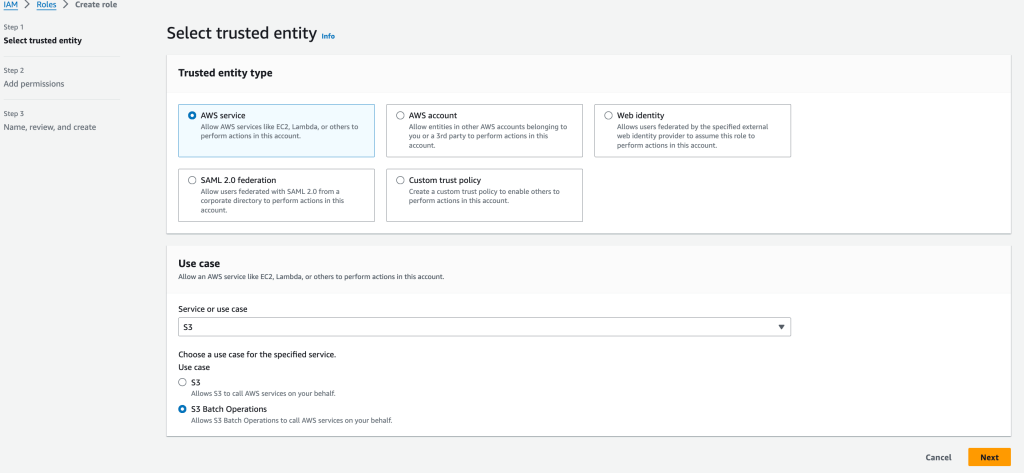The image size is (1024, 473).
Task: Click the dropdown arrow beside S3
Action: point(780,327)
